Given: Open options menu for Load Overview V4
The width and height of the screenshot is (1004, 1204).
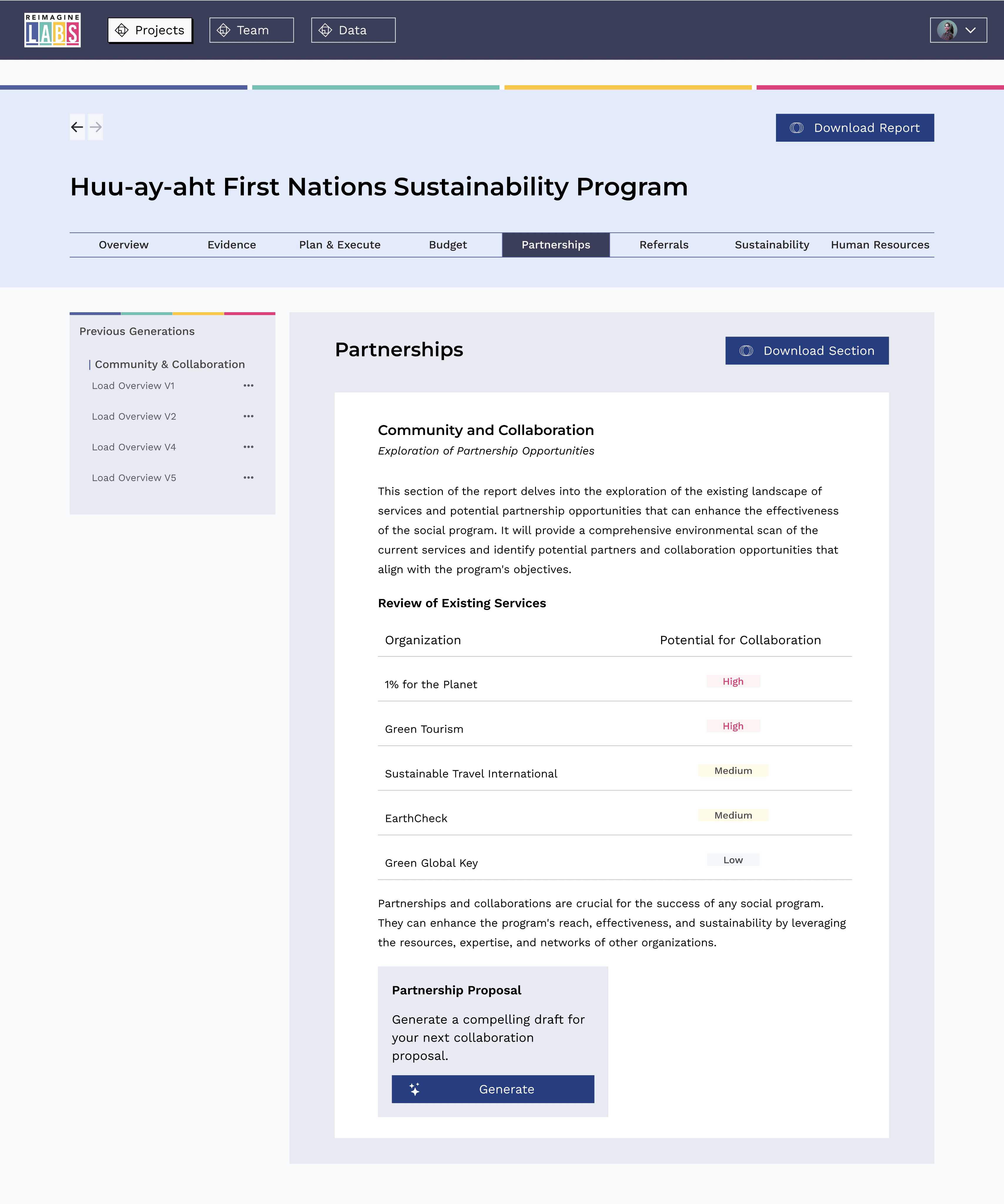Looking at the screenshot, I should [248, 447].
